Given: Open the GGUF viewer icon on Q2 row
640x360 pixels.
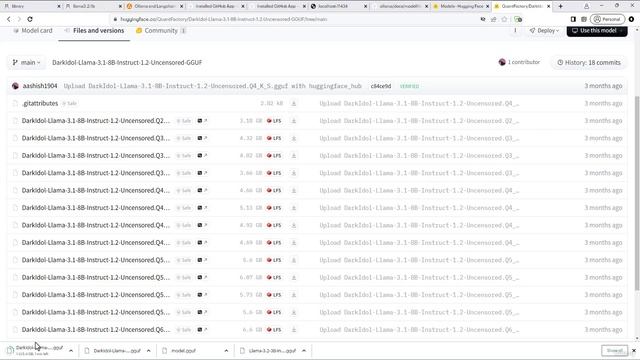Looking at the screenshot, I should pyautogui.click(x=202, y=121).
